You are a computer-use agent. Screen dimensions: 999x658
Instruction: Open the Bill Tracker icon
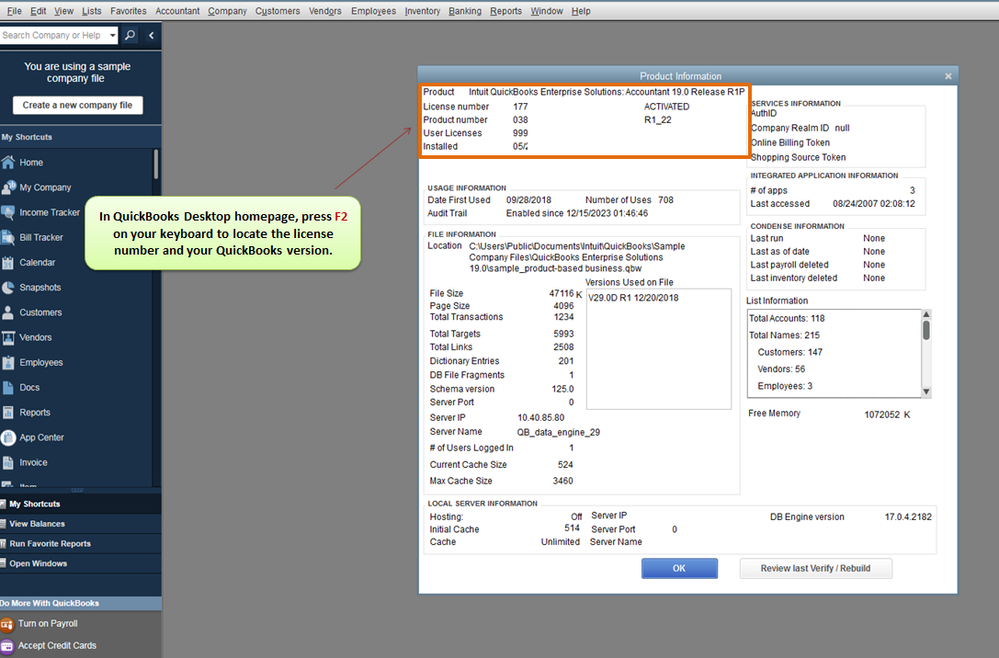click(x=8, y=238)
